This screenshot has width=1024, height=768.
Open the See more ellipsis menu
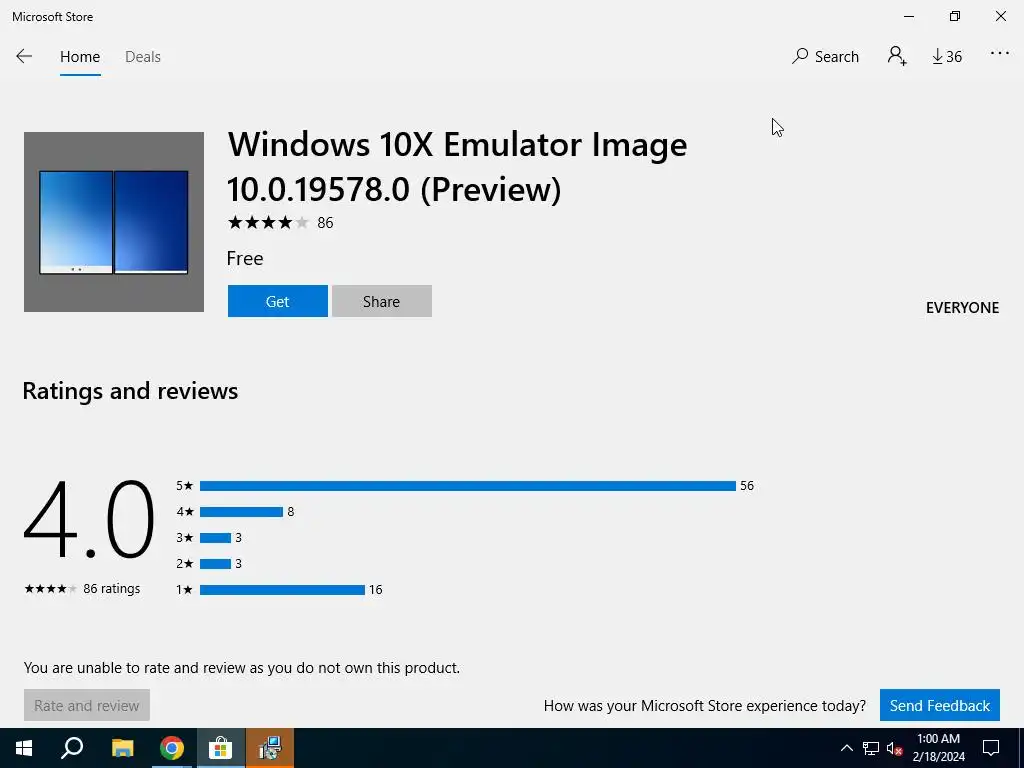1000,54
